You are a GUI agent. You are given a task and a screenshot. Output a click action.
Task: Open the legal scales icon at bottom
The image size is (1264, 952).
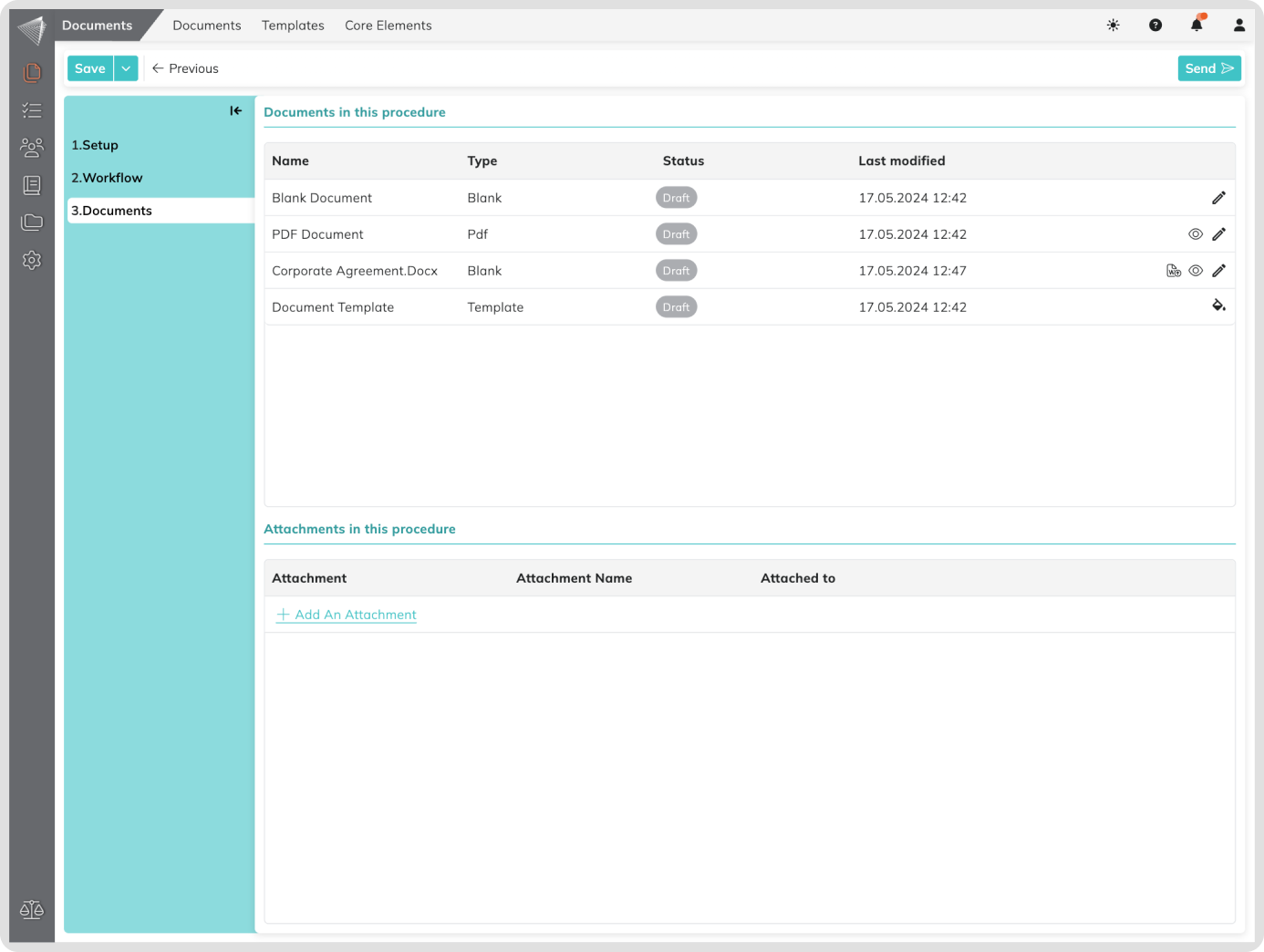(32, 910)
